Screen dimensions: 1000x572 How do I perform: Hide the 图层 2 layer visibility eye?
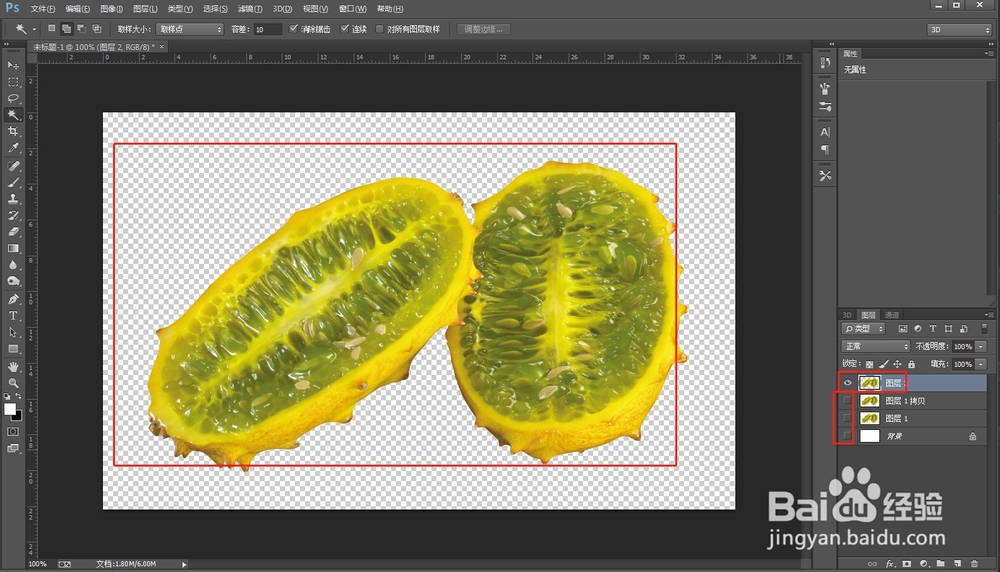click(x=847, y=383)
